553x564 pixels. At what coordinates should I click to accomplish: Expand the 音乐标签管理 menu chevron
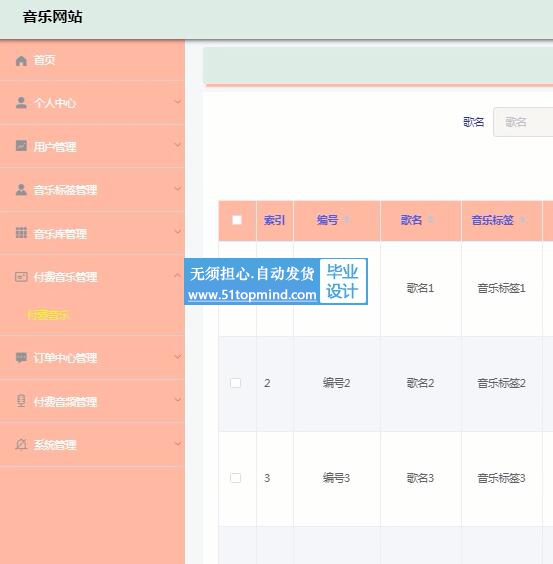coord(178,188)
